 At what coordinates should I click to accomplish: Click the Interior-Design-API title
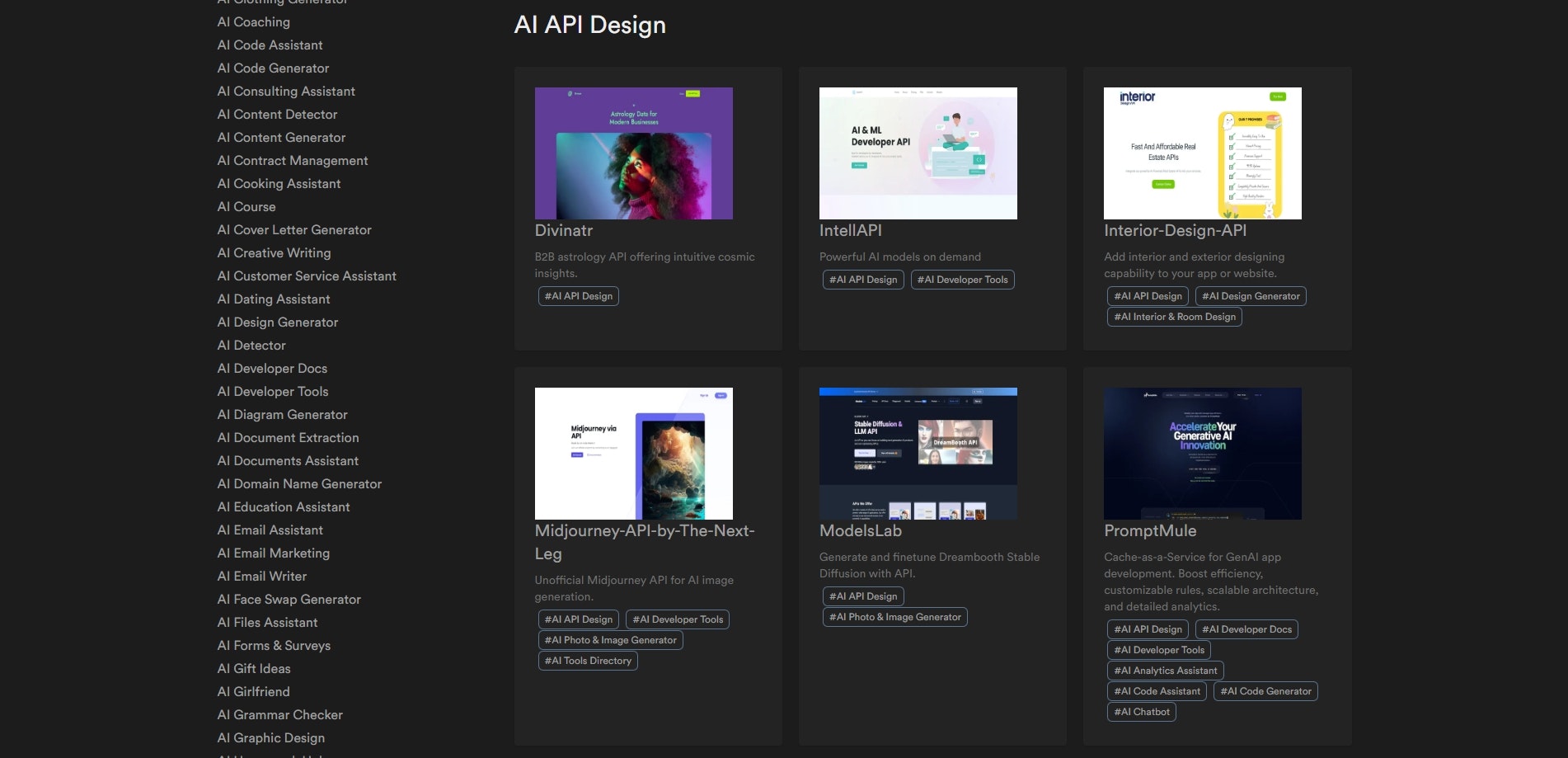pyautogui.click(x=1175, y=231)
